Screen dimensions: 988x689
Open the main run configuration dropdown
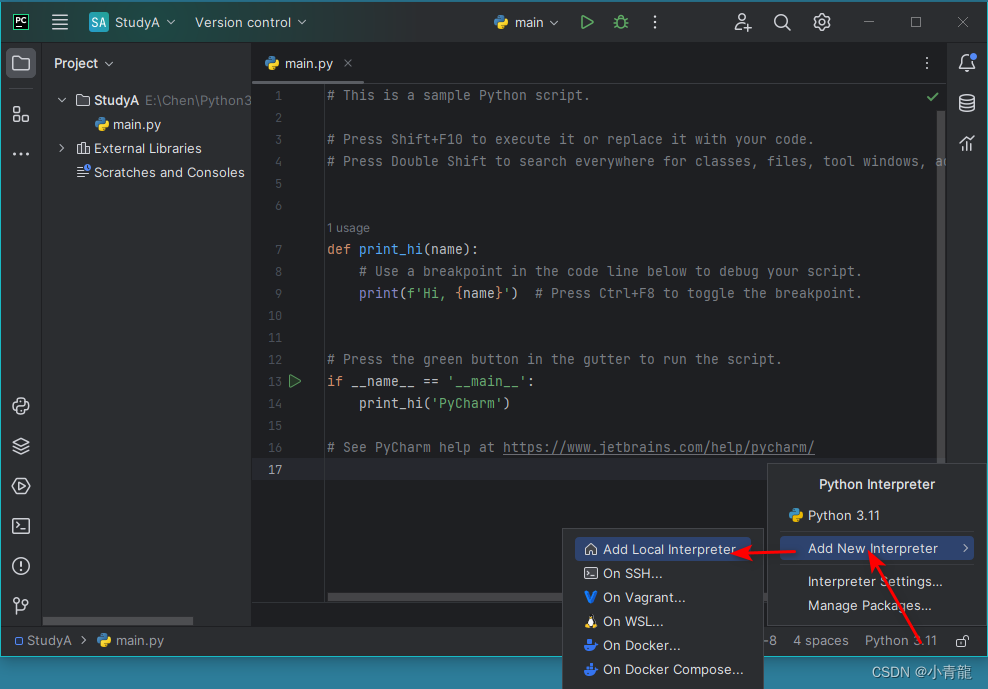[527, 23]
